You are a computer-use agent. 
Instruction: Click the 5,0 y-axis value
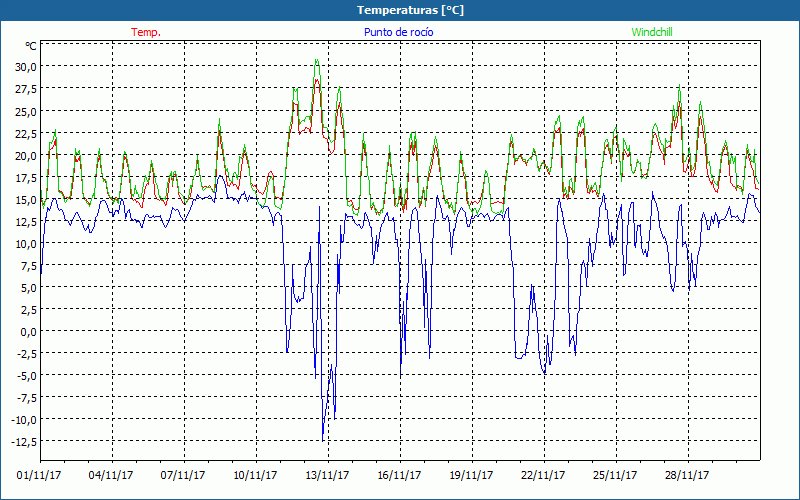point(29,288)
